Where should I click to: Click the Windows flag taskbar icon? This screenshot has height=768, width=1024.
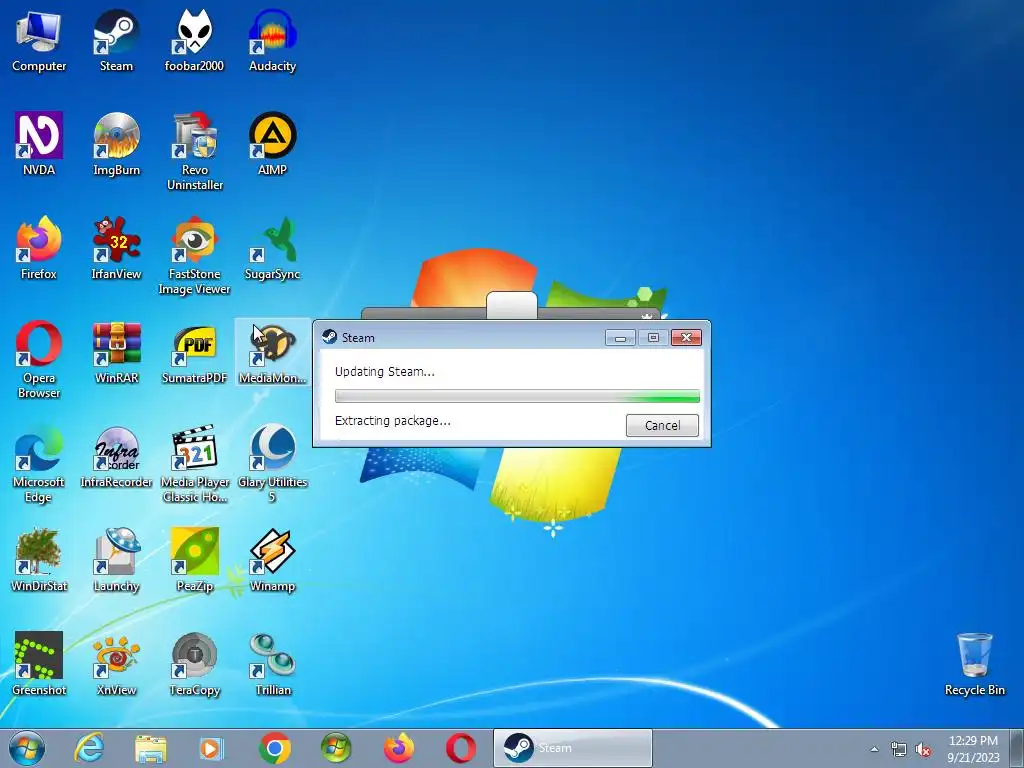coord(336,748)
